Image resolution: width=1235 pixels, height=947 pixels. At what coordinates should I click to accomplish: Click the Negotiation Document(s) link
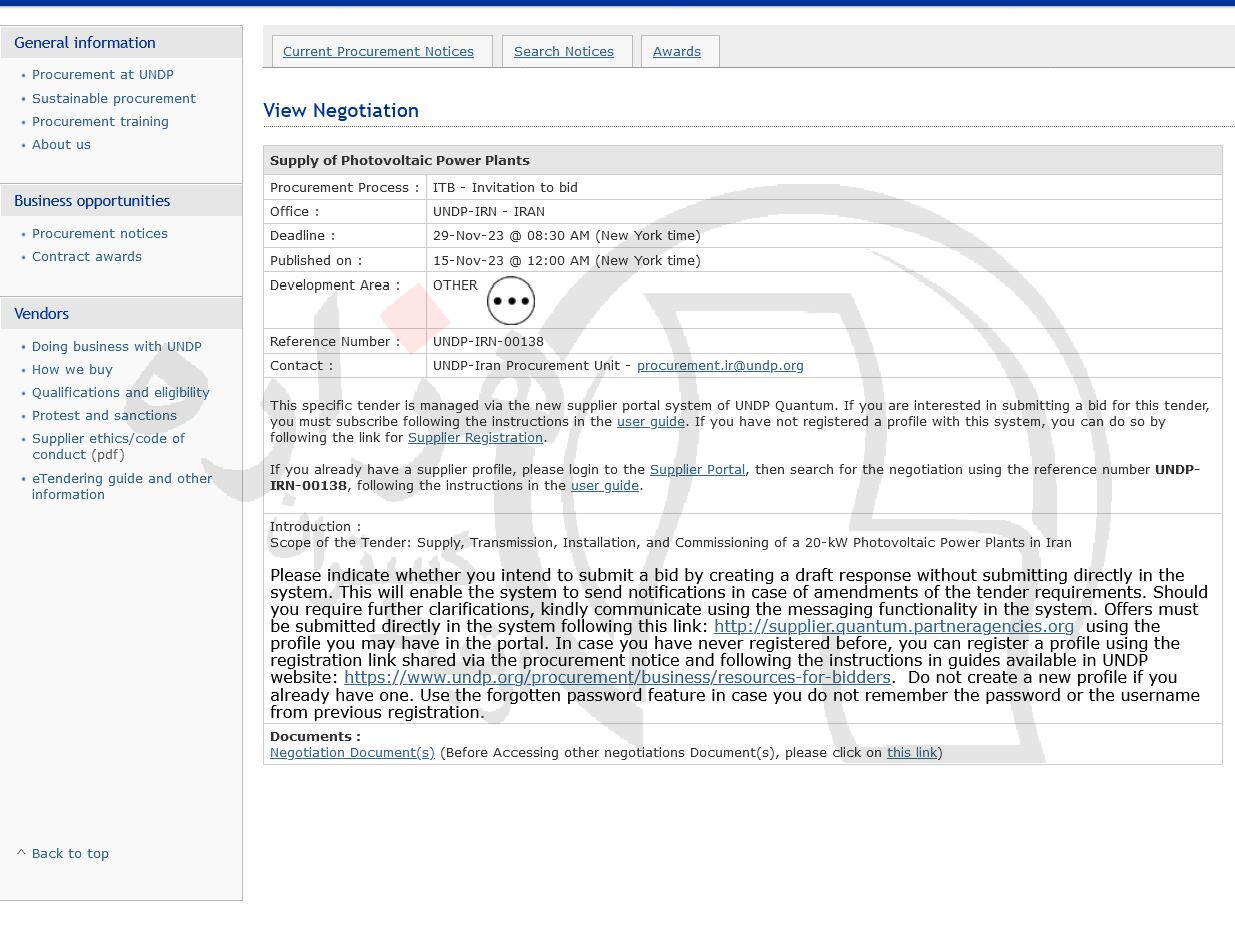click(x=352, y=753)
